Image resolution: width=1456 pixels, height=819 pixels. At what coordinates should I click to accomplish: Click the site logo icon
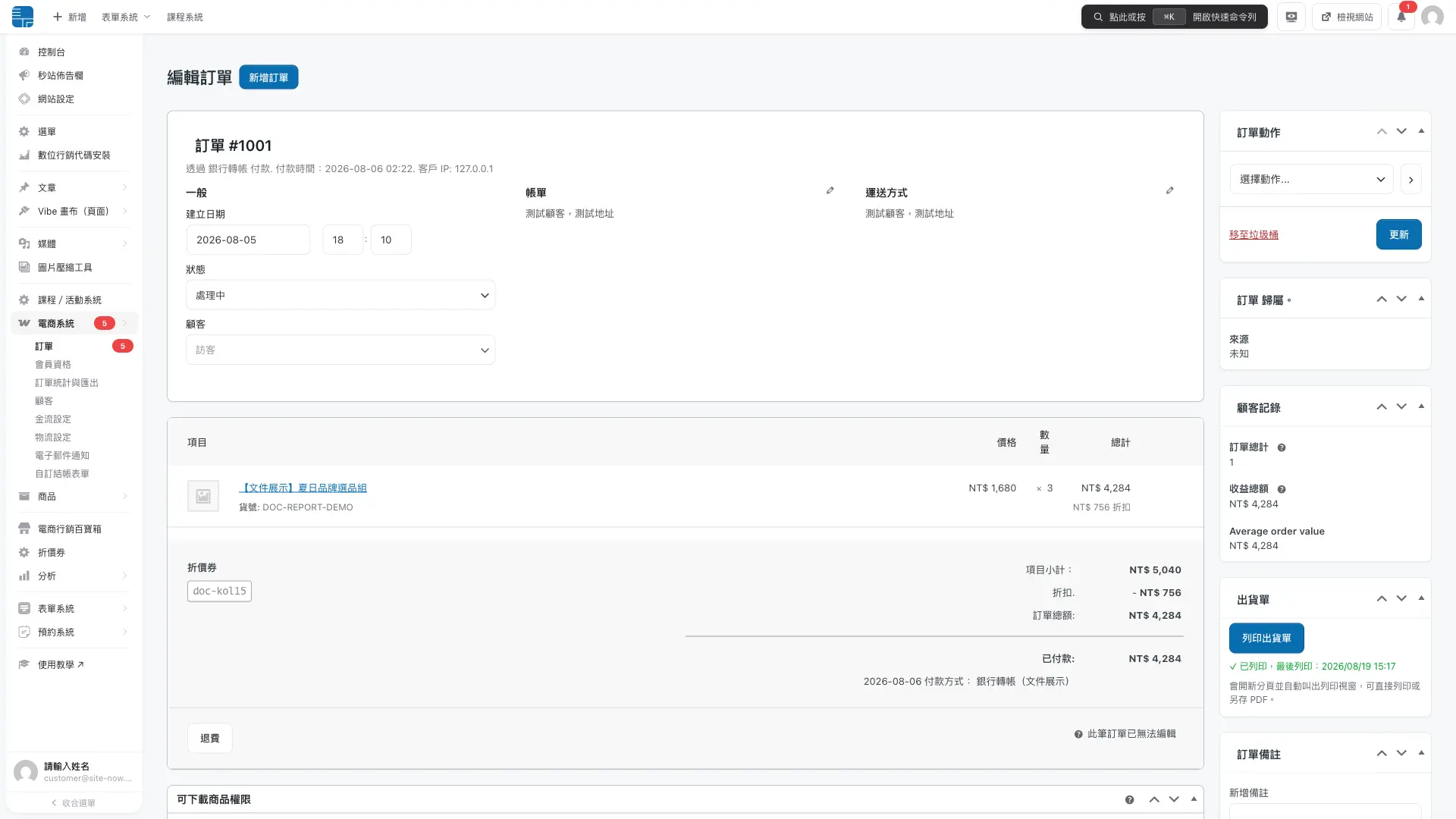pos(23,17)
